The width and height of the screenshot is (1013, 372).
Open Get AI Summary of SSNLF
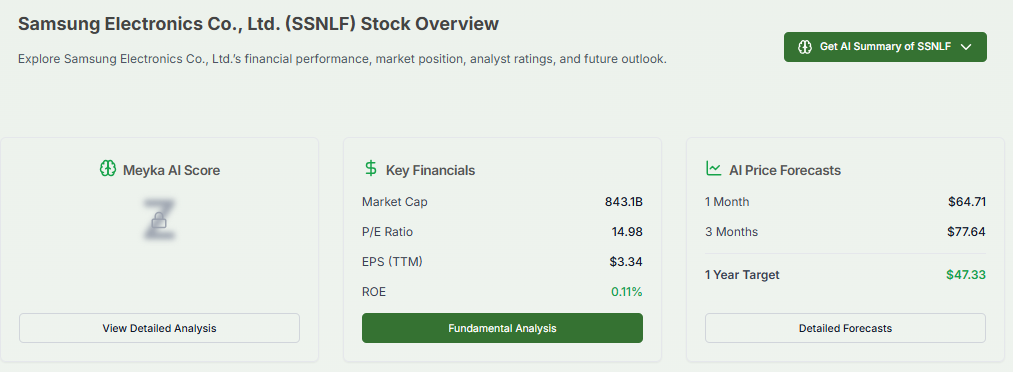pos(885,47)
